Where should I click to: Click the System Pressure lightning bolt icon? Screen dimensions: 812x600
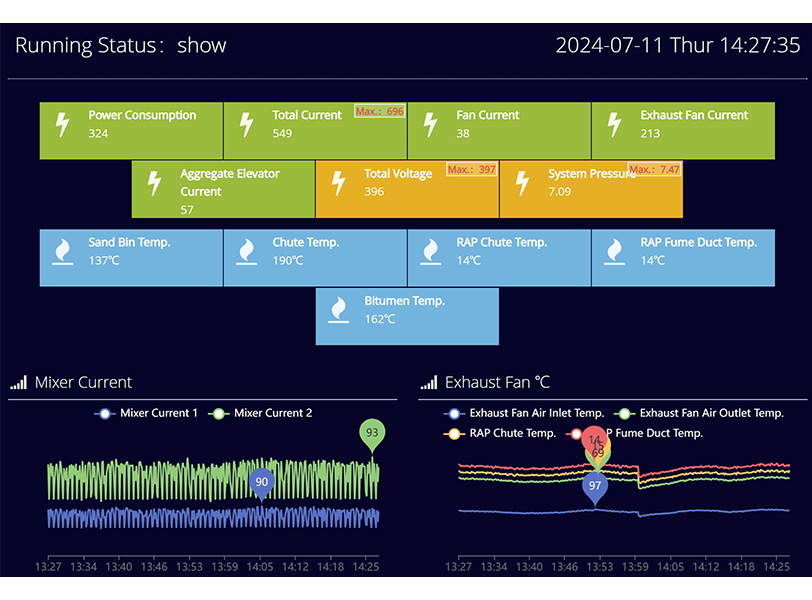pos(522,183)
